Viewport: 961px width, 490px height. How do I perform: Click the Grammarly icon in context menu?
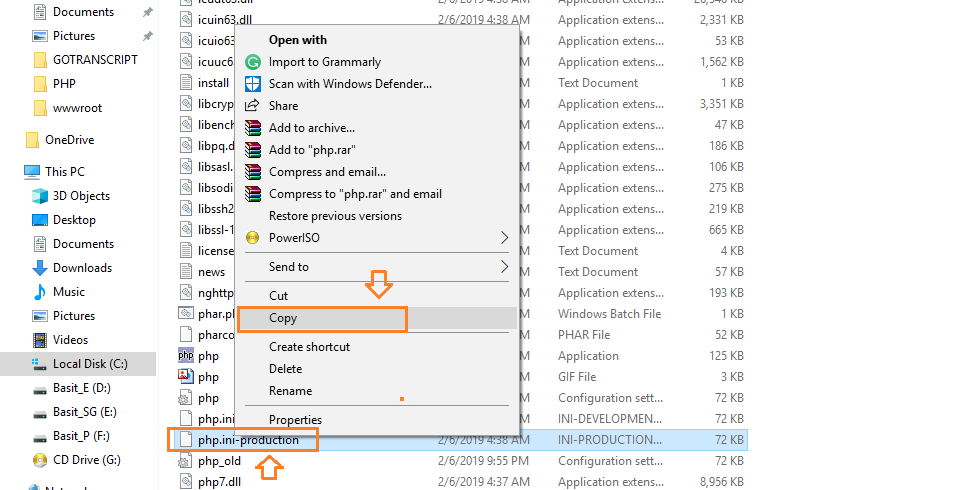[x=252, y=62]
